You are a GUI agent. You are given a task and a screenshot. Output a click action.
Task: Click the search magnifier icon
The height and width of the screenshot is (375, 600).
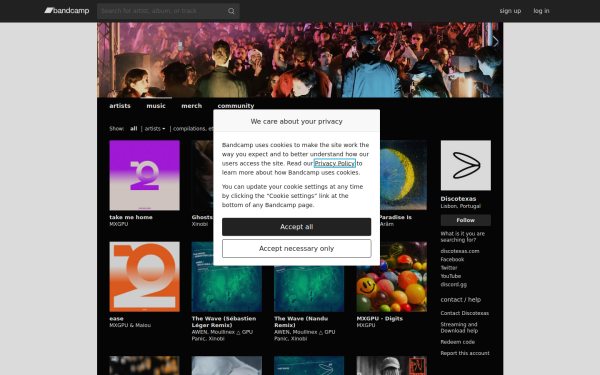(231, 11)
